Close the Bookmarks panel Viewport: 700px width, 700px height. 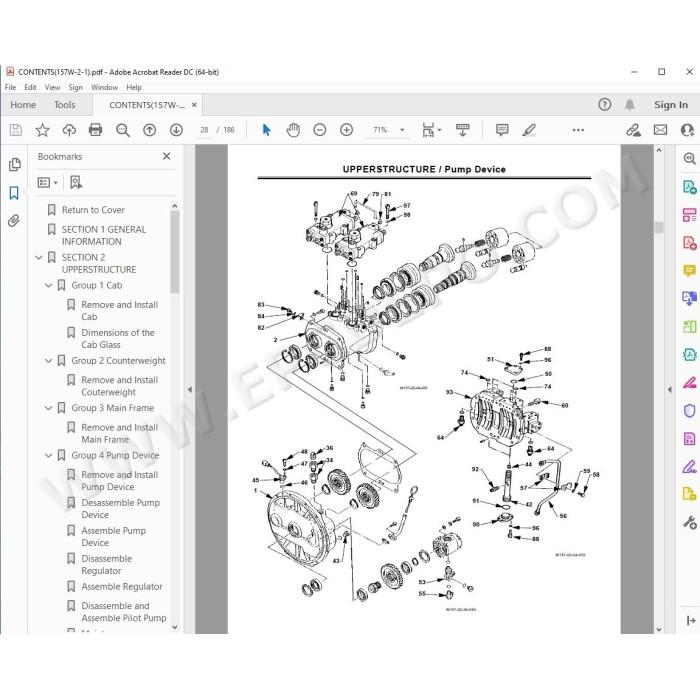click(167, 156)
